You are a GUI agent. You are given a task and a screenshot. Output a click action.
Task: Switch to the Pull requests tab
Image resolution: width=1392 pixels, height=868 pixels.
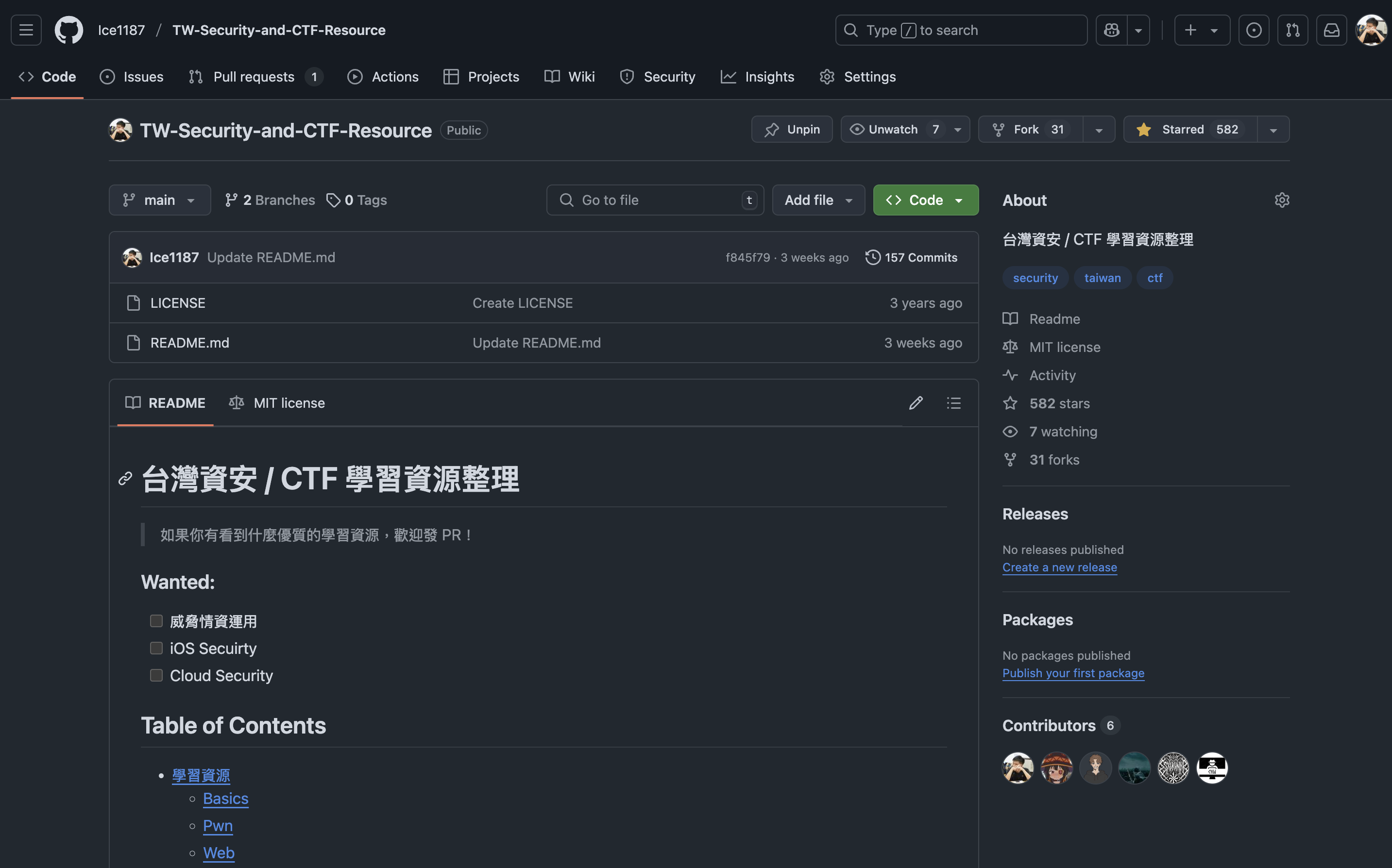[255, 76]
